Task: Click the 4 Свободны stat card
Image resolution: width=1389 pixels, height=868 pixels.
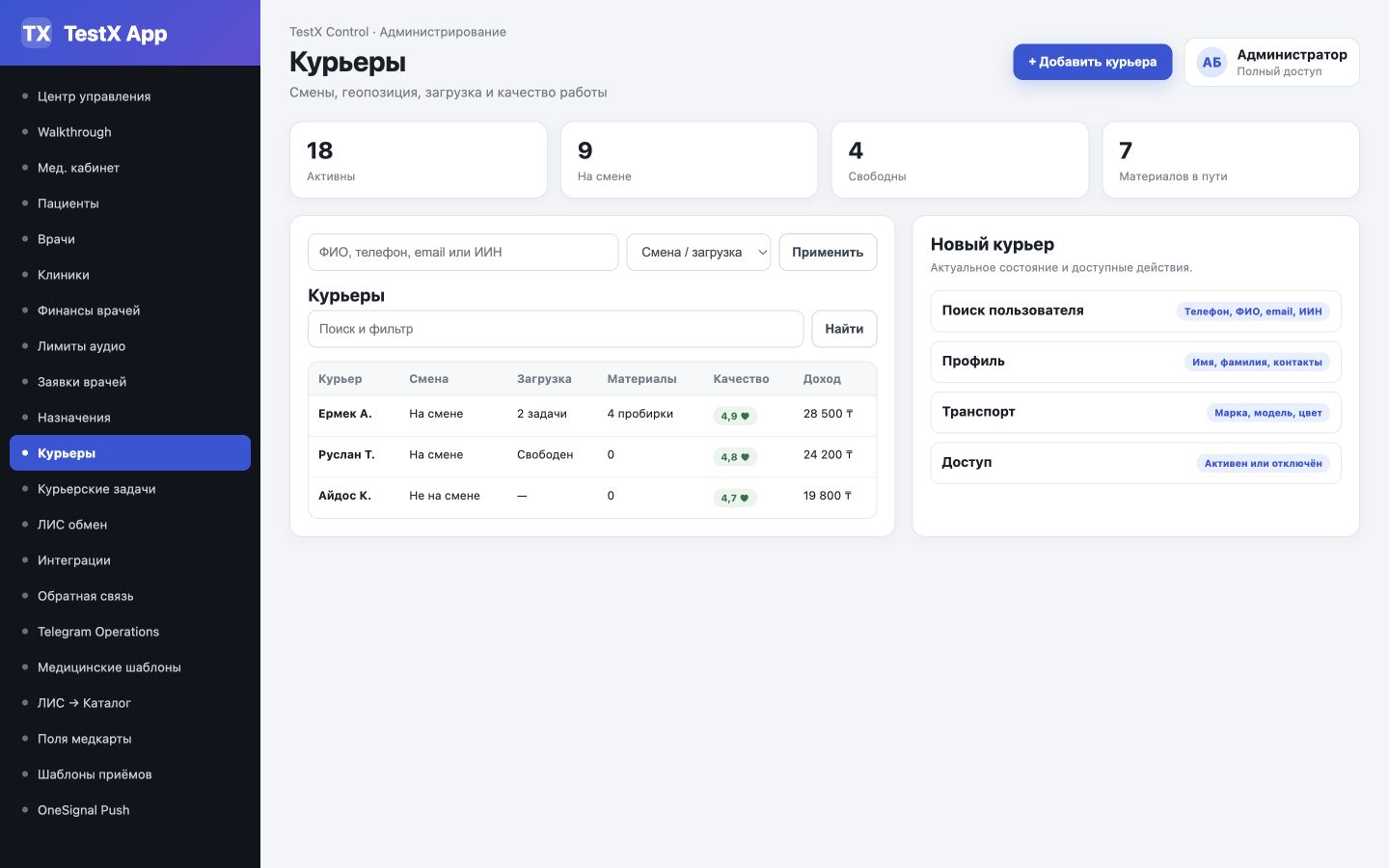Action: coord(960,160)
